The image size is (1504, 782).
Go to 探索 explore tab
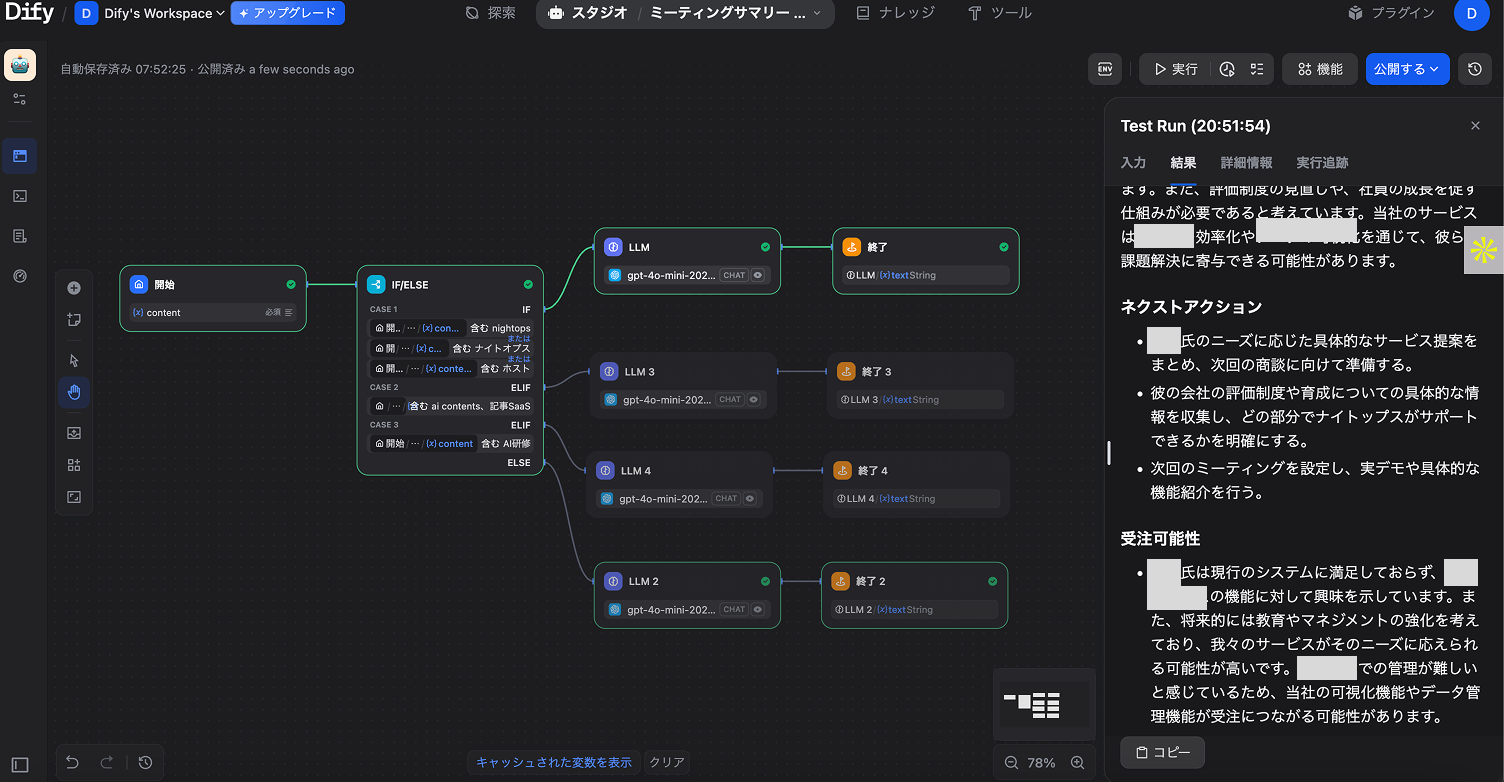point(491,13)
